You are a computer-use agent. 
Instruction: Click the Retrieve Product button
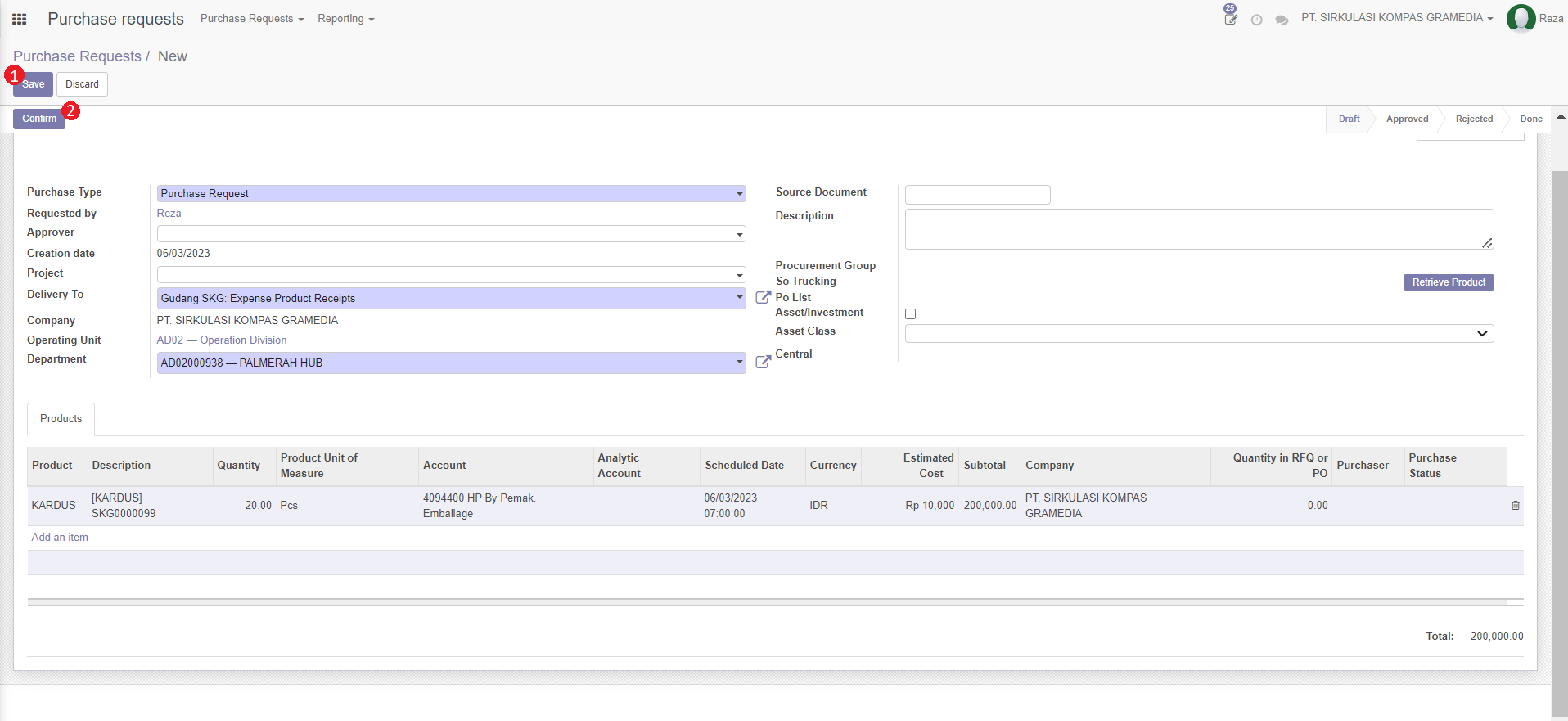pos(1449,282)
